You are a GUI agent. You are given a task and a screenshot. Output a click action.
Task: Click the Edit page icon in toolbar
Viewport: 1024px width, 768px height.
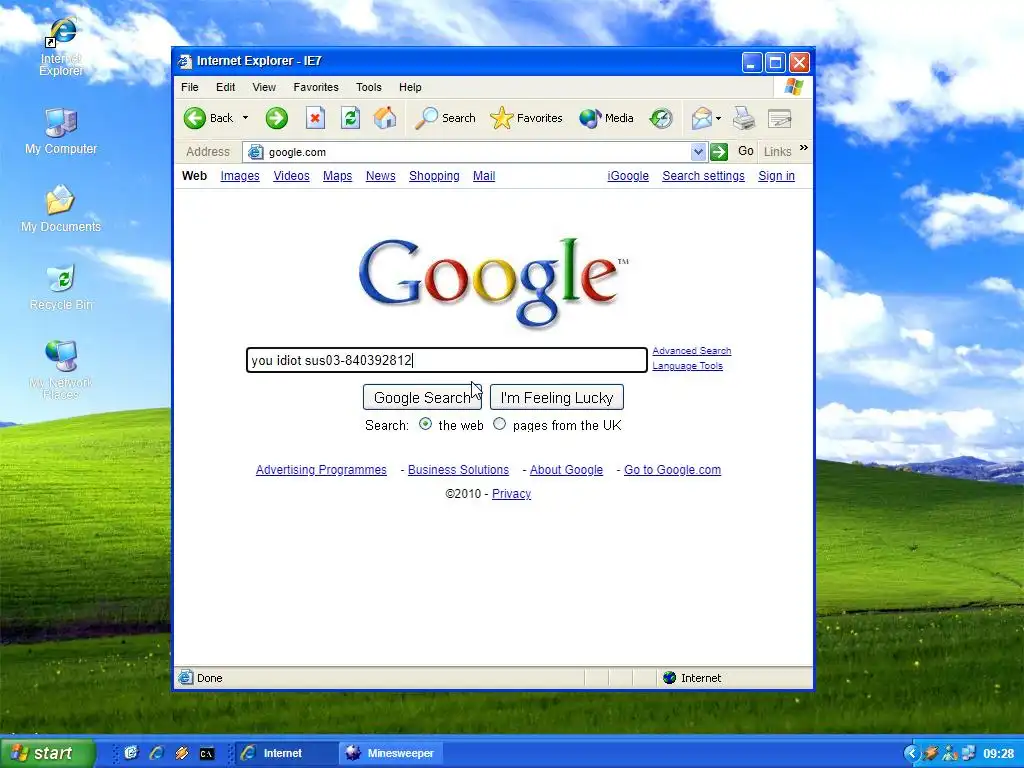780,118
